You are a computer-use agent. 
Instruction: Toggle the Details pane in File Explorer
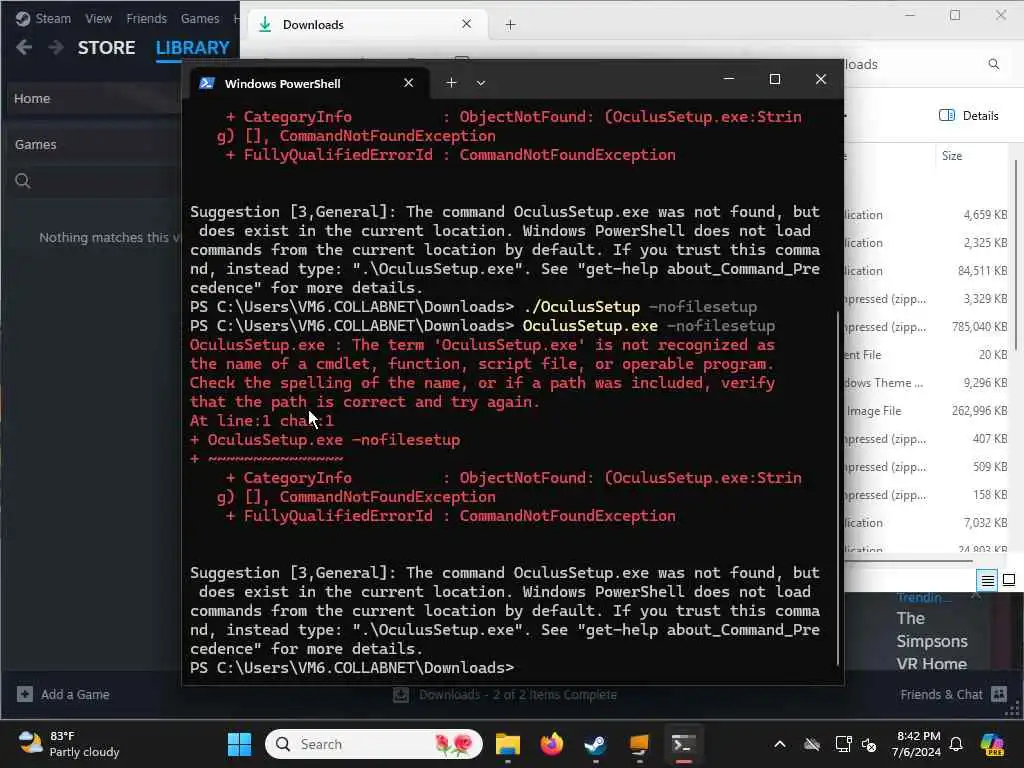pos(968,116)
